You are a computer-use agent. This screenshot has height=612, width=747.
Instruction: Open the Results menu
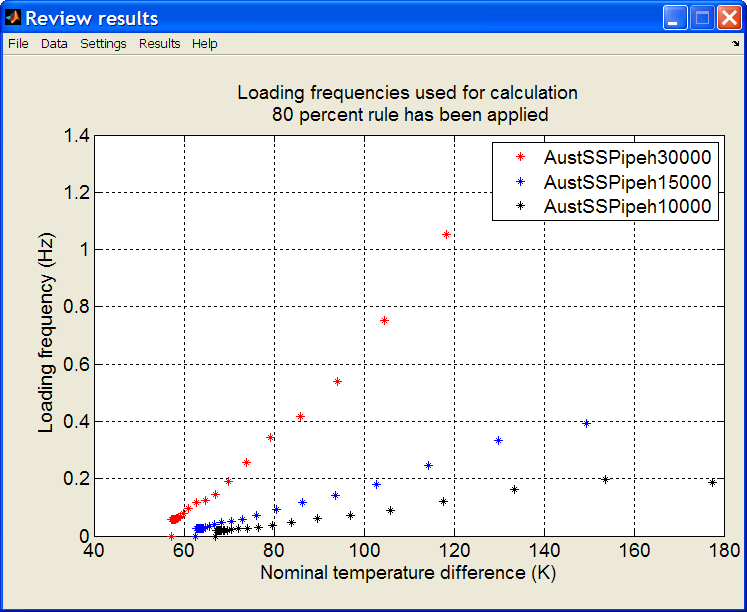tap(159, 44)
